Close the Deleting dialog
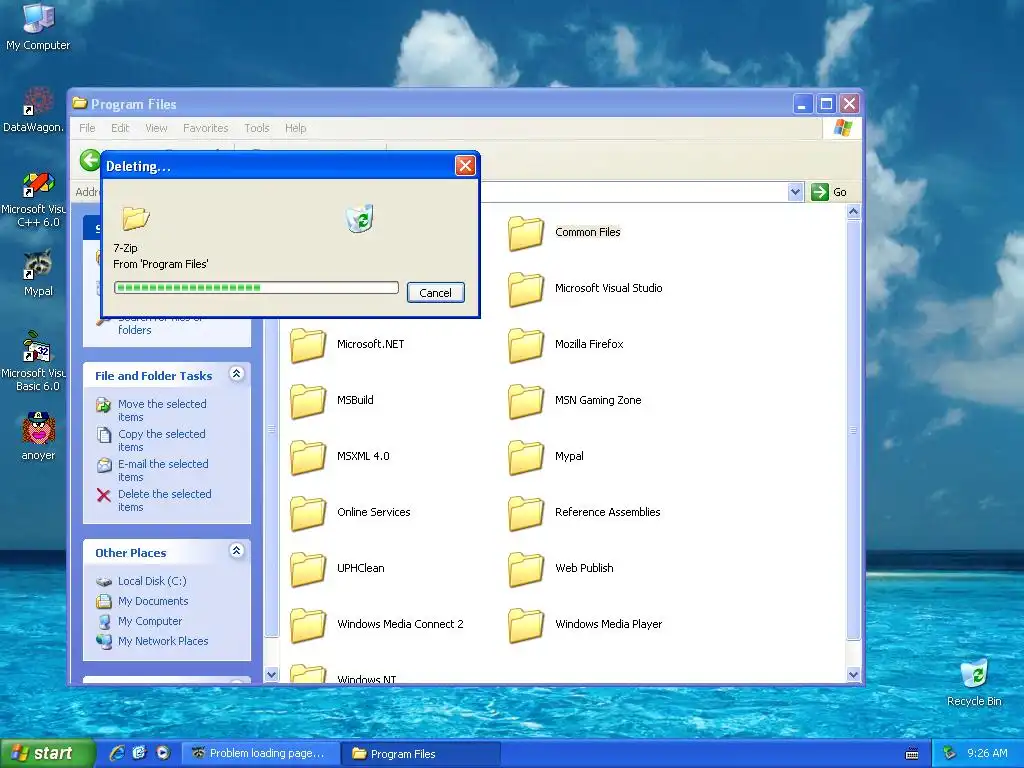The width and height of the screenshot is (1024, 768). (465, 166)
